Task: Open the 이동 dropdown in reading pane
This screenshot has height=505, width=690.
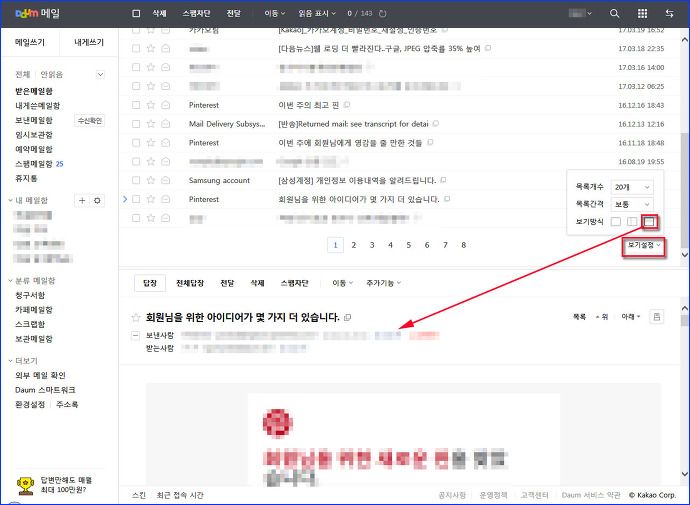Action: (x=343, y=283)
